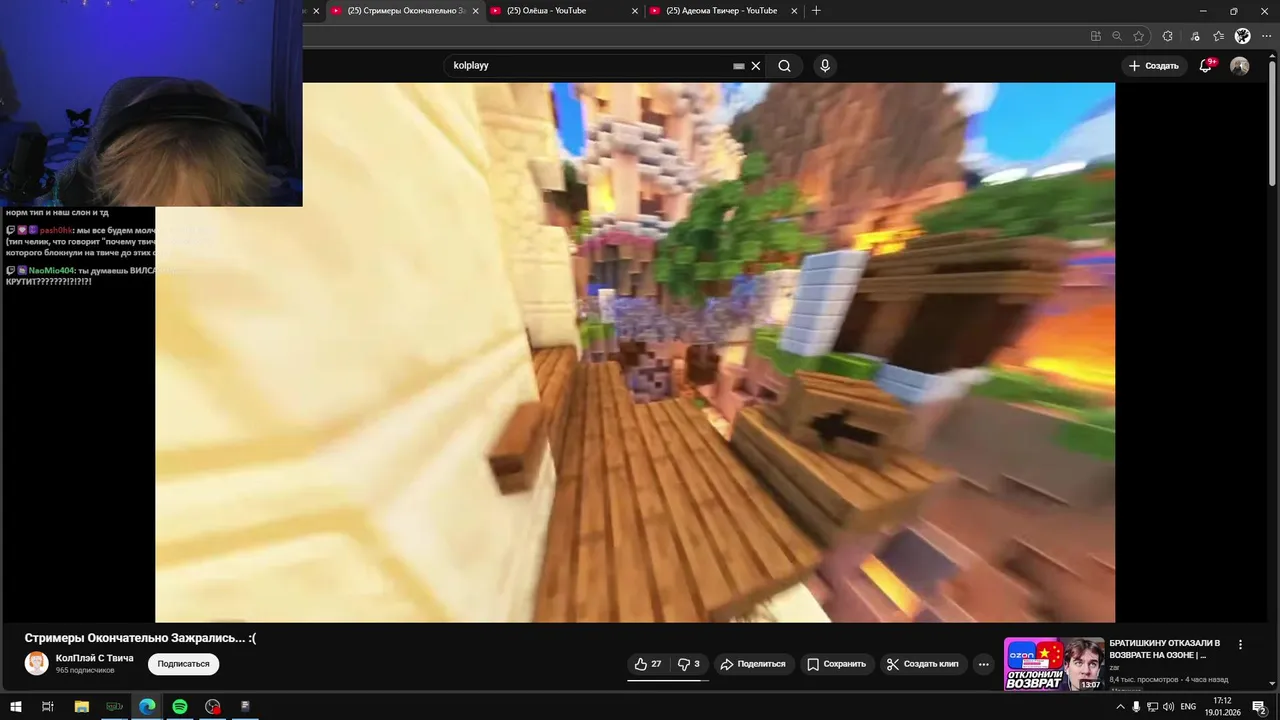The width and height of the screenshot is (1280, 720).
Task: Open YouTube account avatar menu
Action: (1240, 66)
